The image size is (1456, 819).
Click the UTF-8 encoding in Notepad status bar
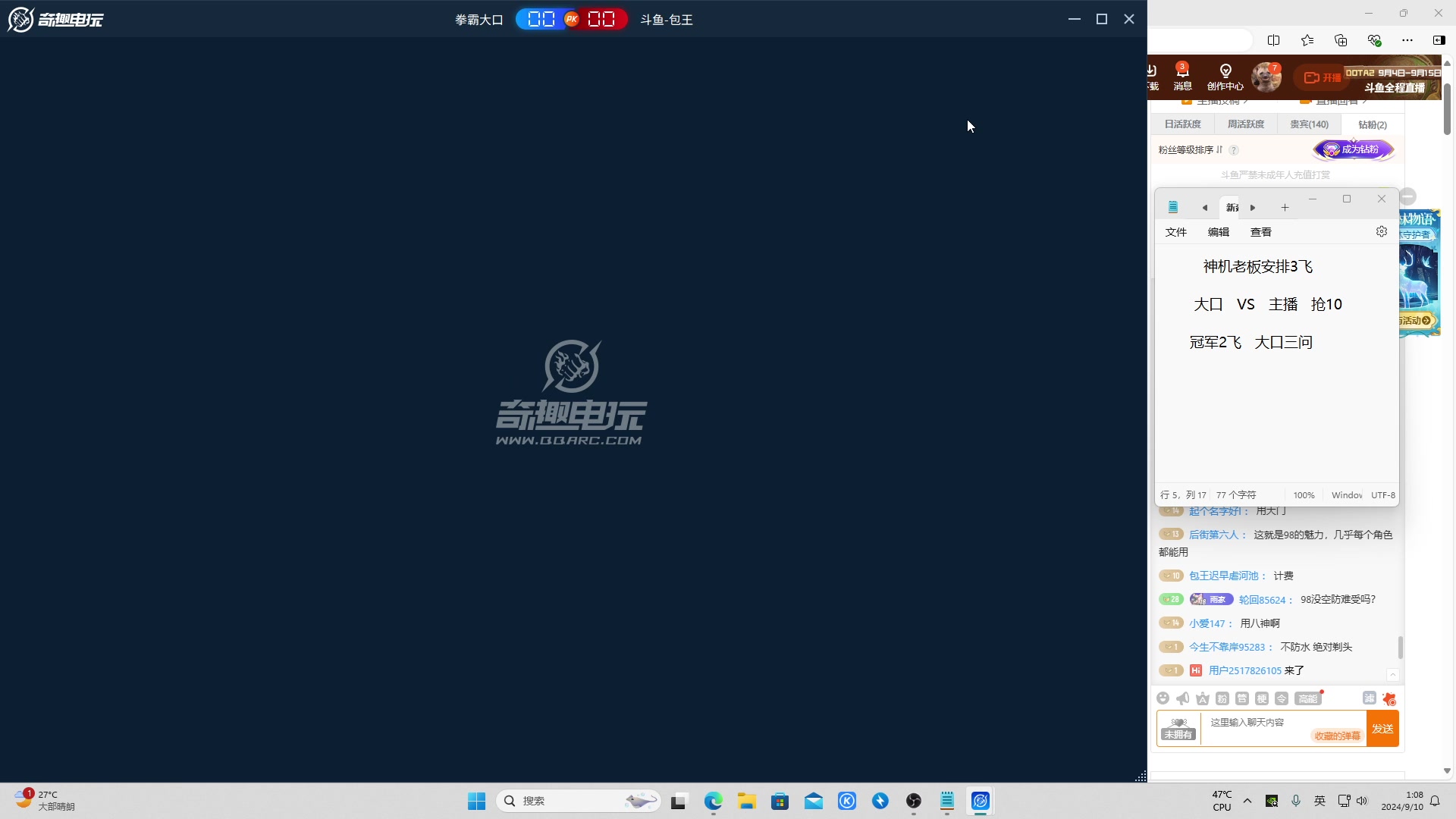pyautogui.click(x=1383, y=495)
